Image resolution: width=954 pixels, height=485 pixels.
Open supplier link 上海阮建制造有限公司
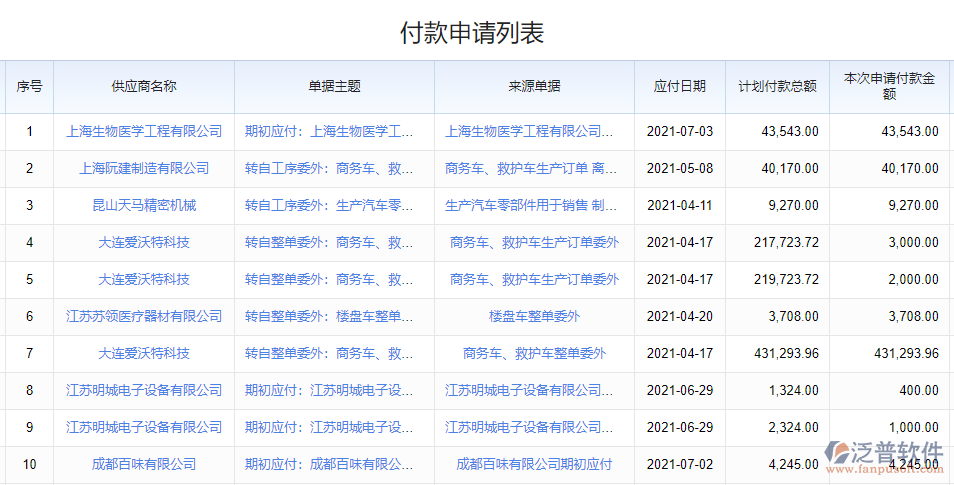(144, 168)
